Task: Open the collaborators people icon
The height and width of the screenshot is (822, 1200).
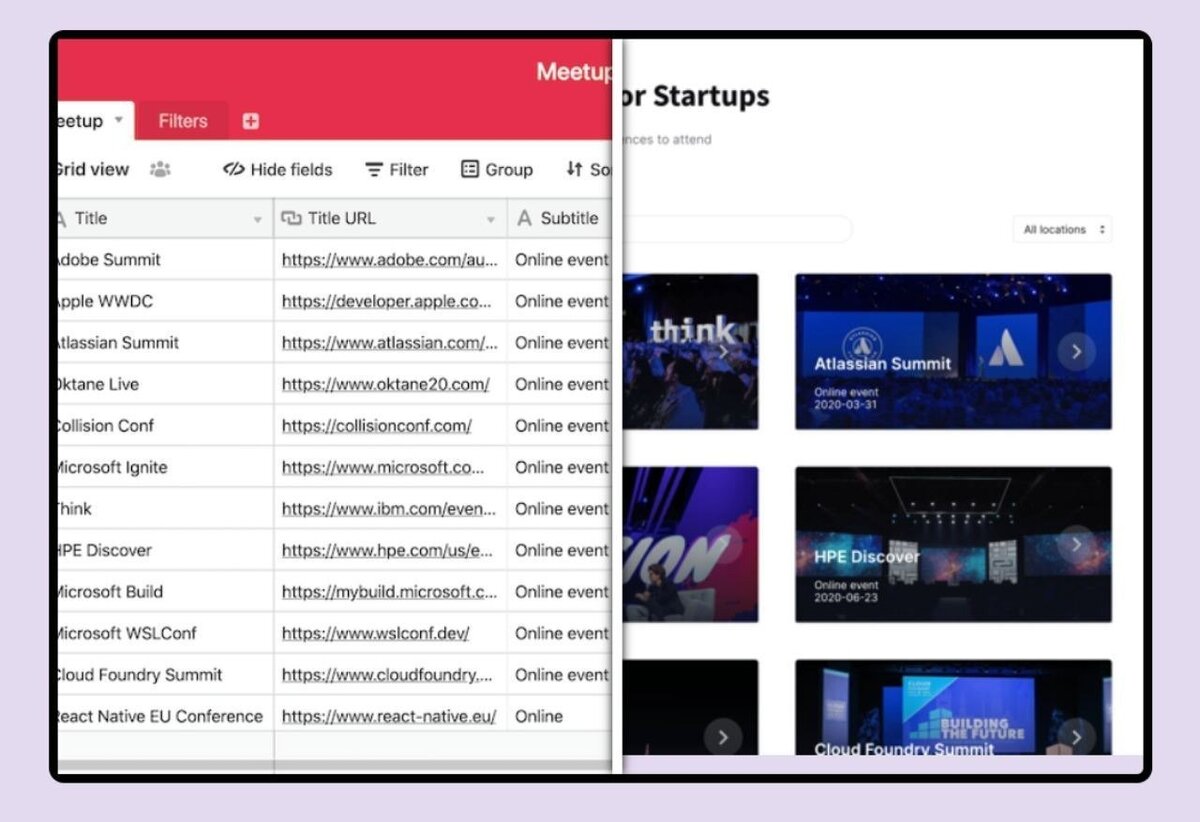Action: (x=160, y=169)
